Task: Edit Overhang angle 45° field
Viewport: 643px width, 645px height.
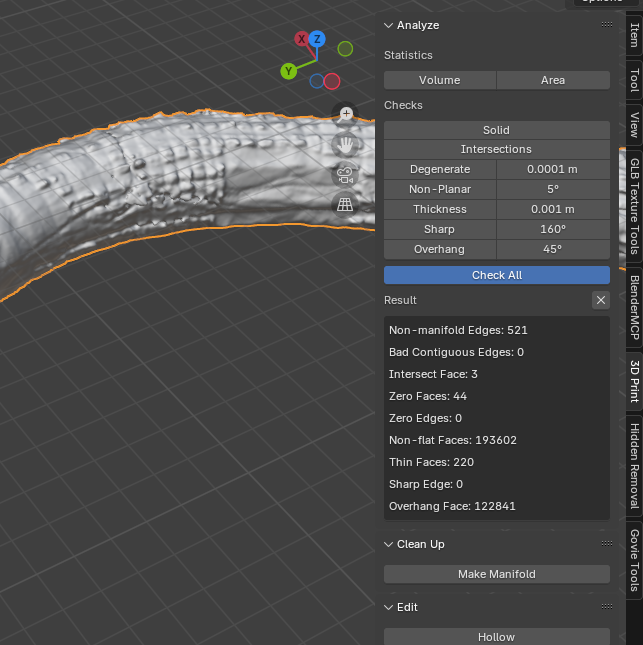Action: point(553,249)
